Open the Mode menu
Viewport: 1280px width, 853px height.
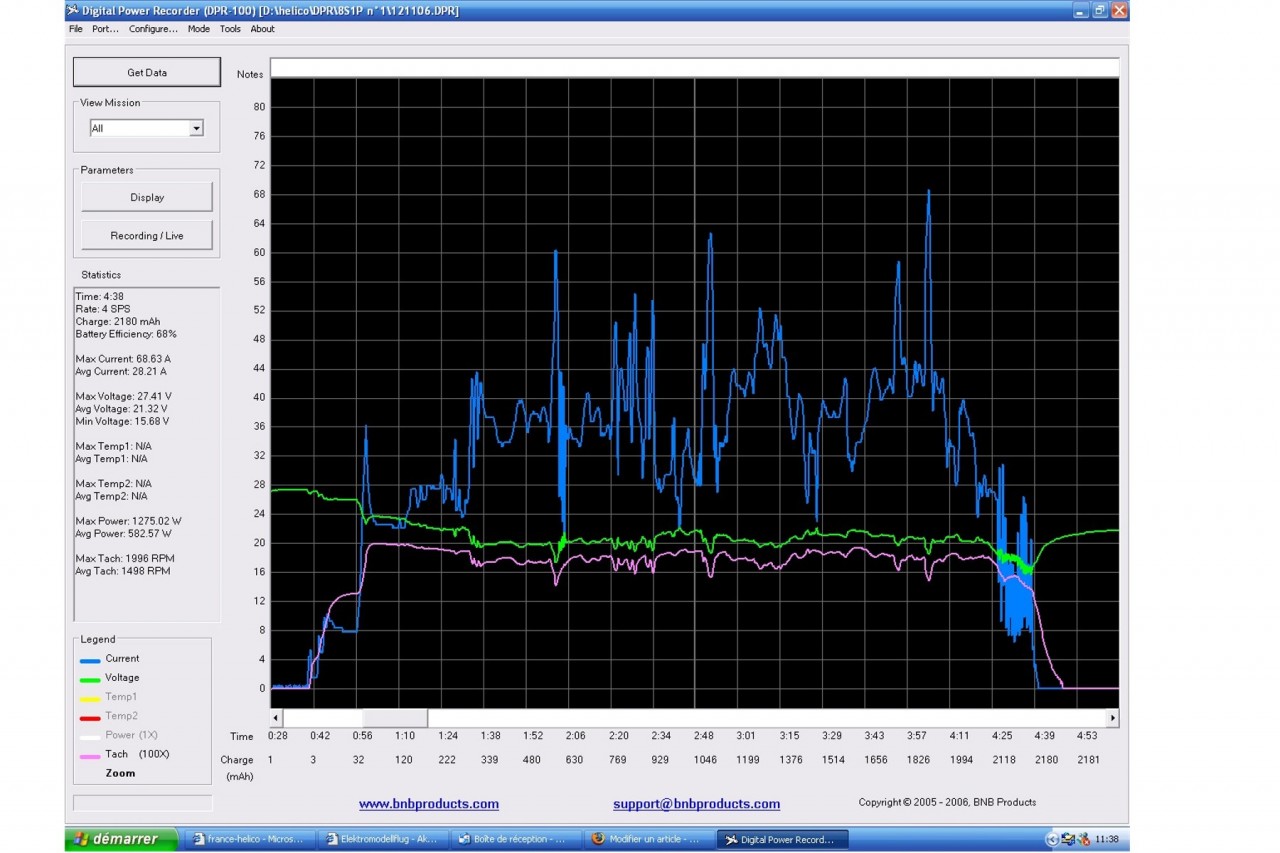pos(199,29)
